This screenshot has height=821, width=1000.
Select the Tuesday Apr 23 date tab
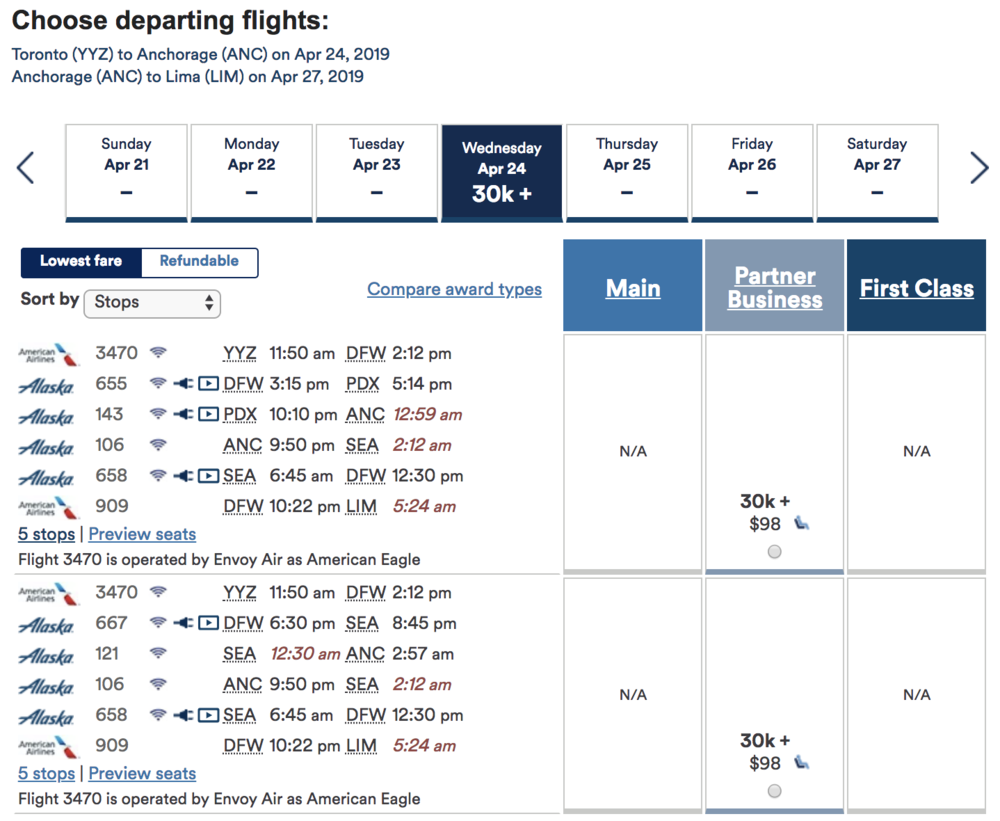click(x=377, y=171)
